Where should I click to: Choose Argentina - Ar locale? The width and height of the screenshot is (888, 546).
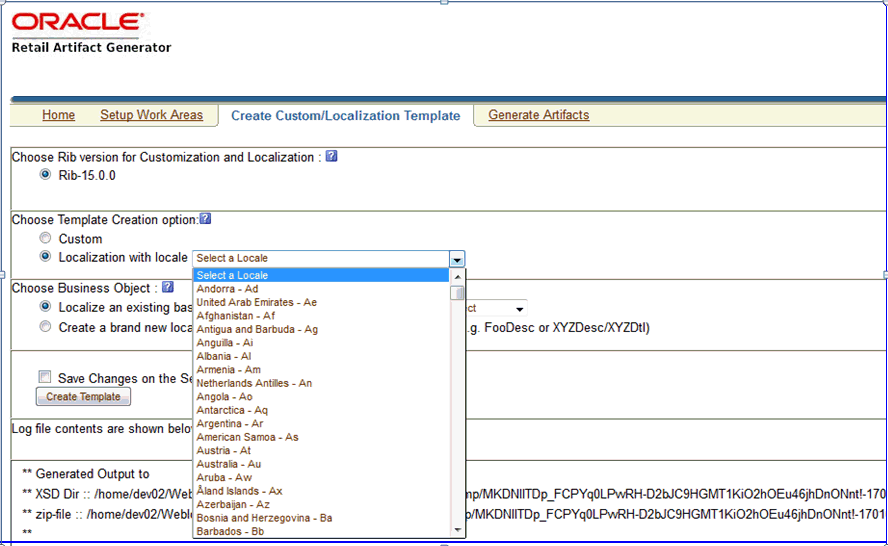pyautogui.click(x=321, y=424)
